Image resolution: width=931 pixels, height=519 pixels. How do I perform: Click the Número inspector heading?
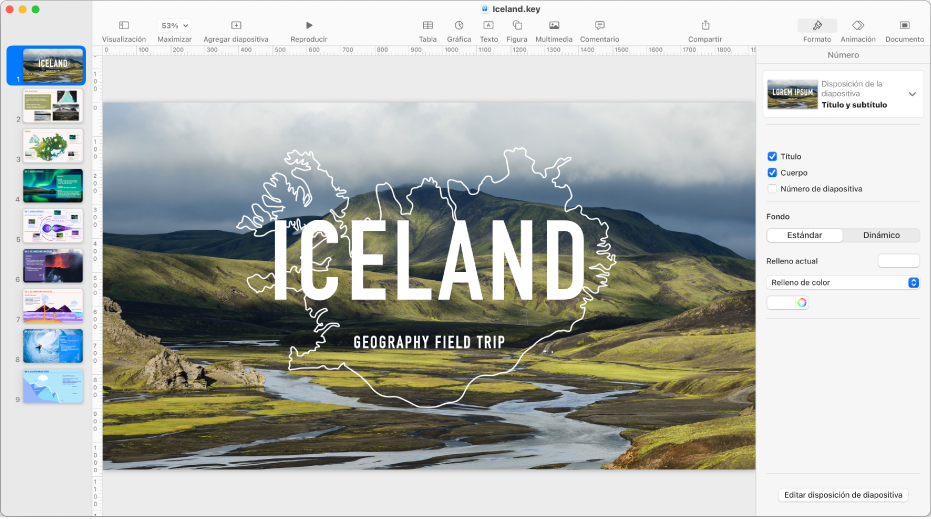(843, 55)
